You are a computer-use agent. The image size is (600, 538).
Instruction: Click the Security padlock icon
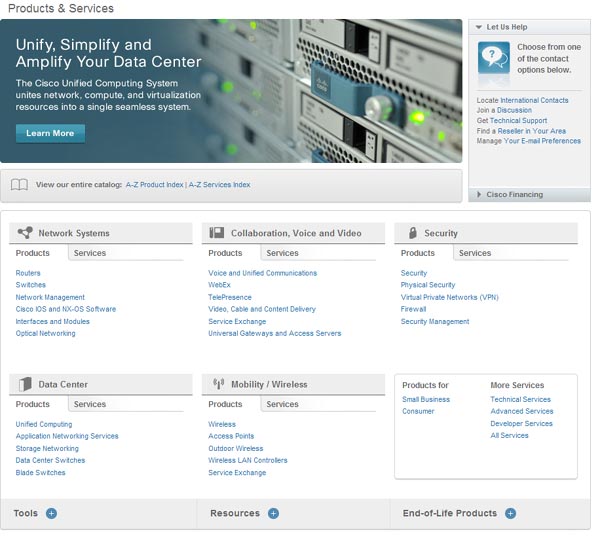pos(412,233)
